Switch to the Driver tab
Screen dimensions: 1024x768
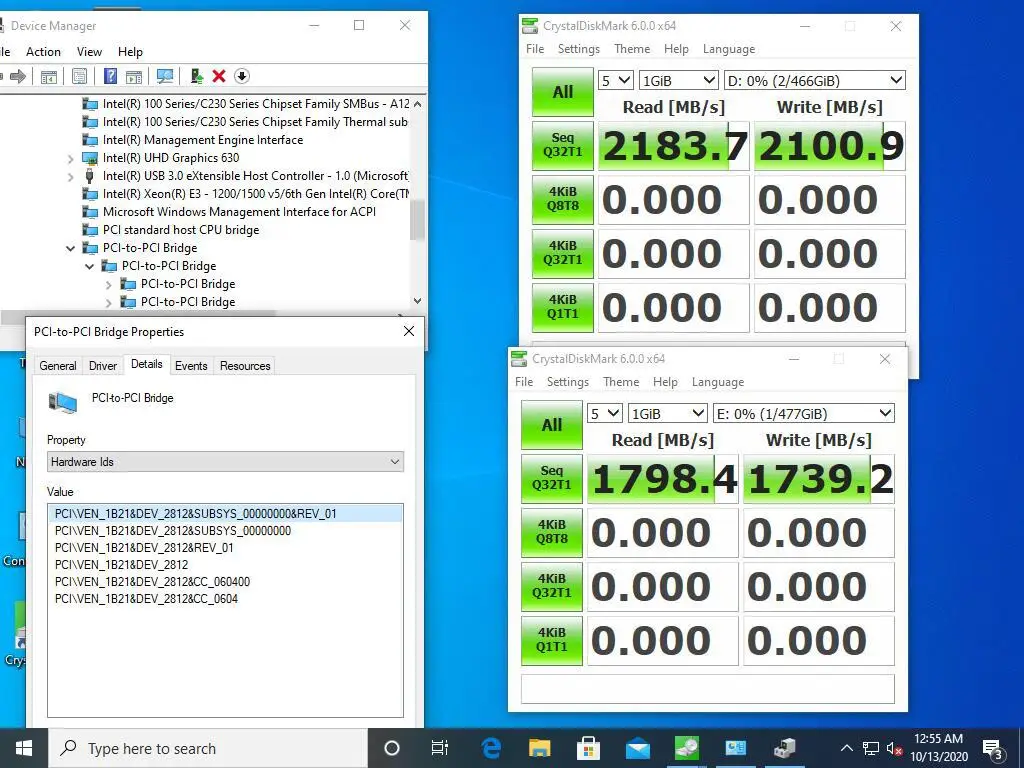click(x=103, y=366)
